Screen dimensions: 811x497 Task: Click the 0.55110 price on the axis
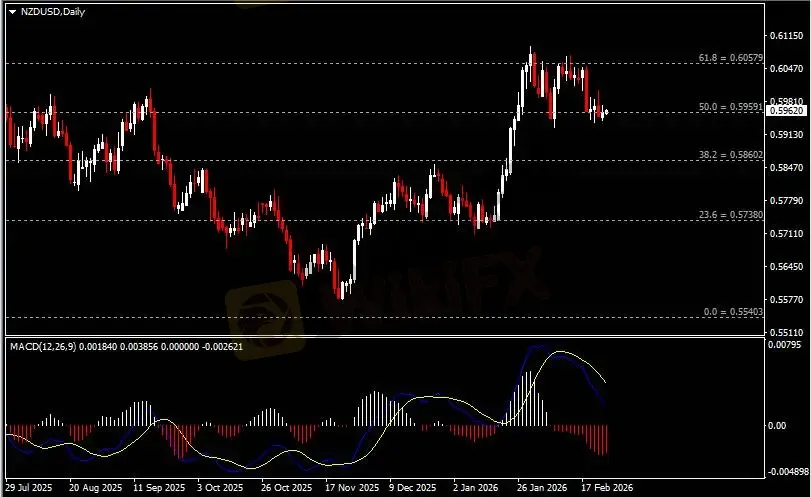pos(787,331)
